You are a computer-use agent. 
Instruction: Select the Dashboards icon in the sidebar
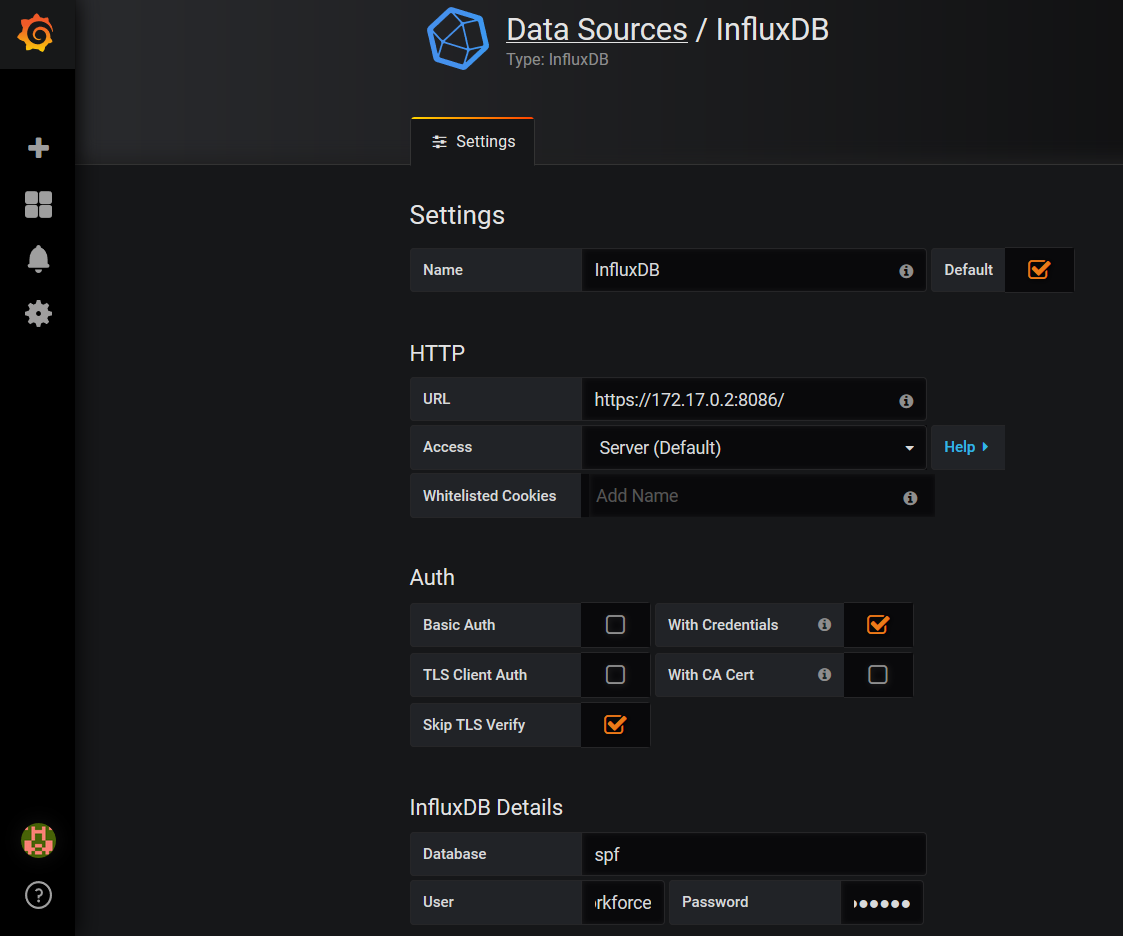tap(37, 204)
